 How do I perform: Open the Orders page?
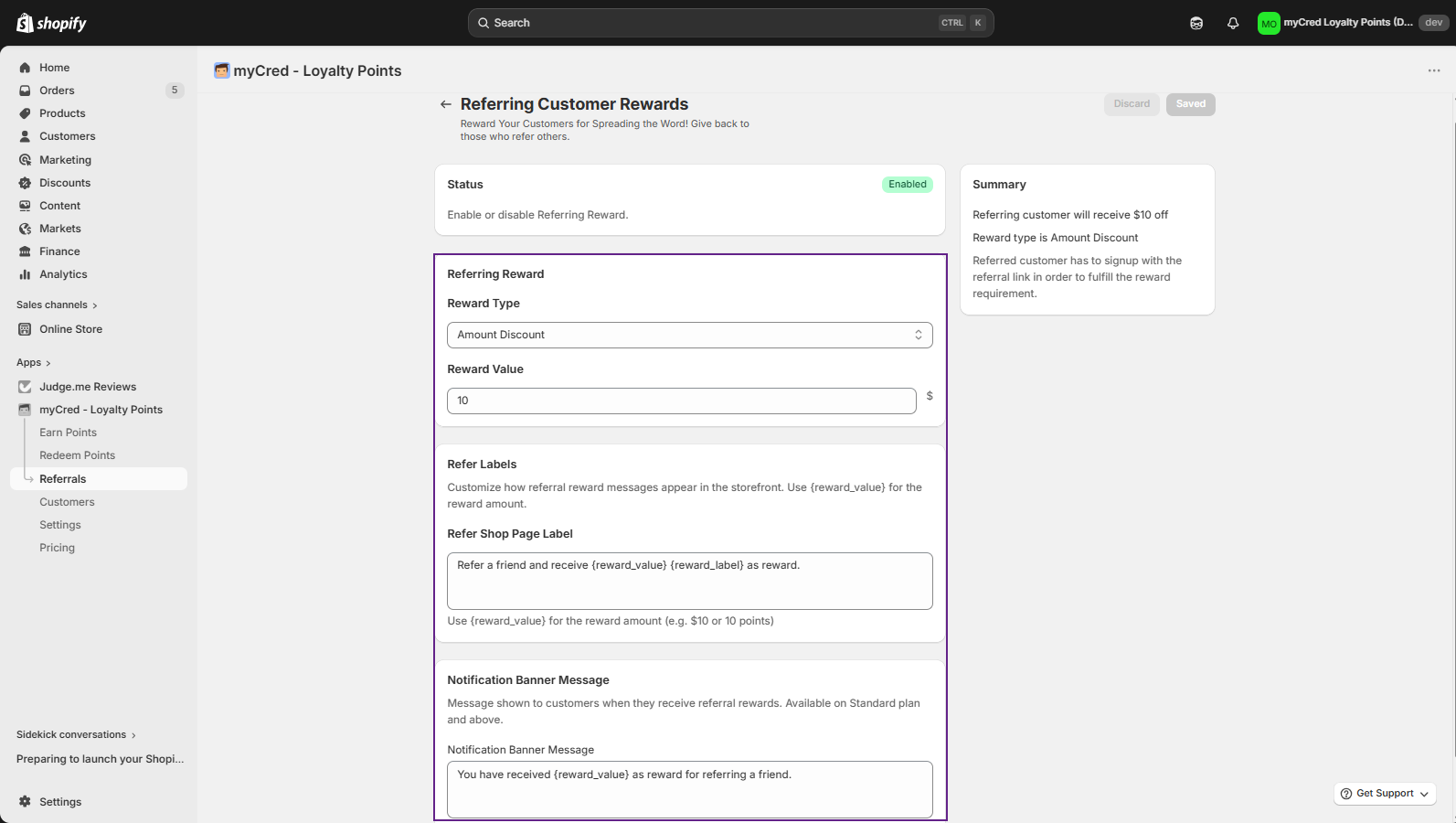coord(57,91)
